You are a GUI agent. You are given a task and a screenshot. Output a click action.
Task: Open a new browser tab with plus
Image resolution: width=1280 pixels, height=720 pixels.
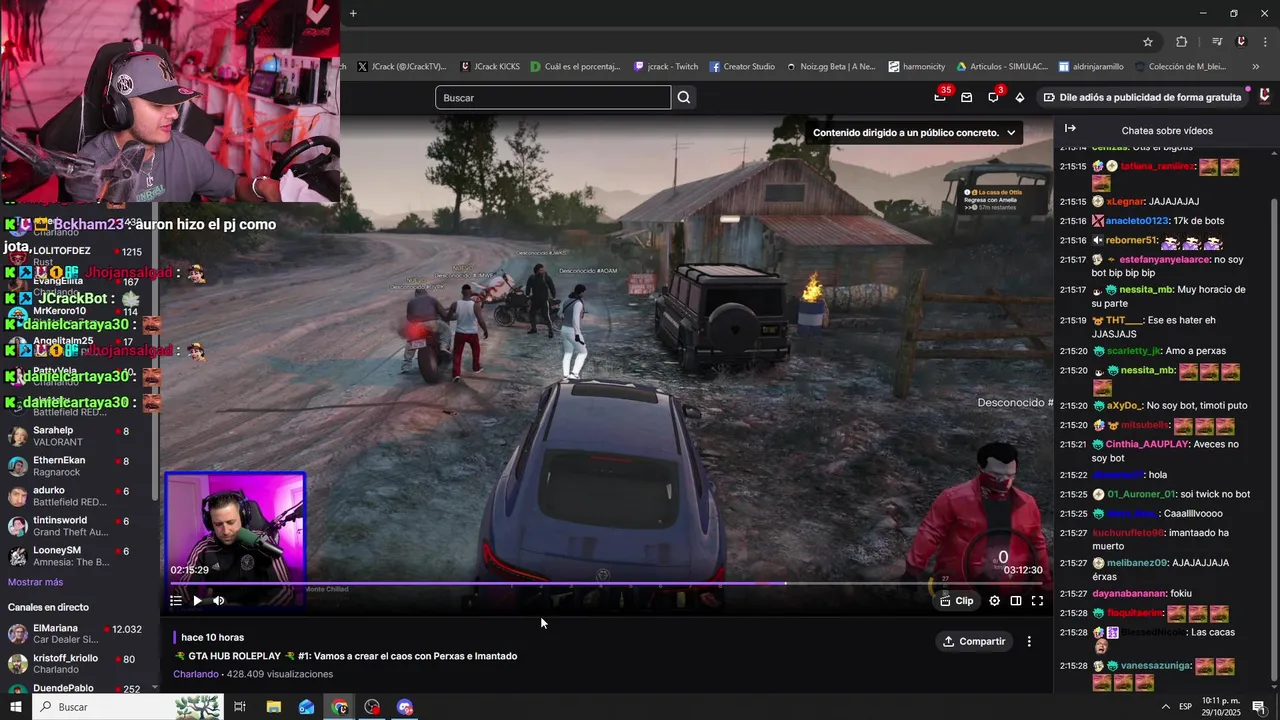(353, 13)
